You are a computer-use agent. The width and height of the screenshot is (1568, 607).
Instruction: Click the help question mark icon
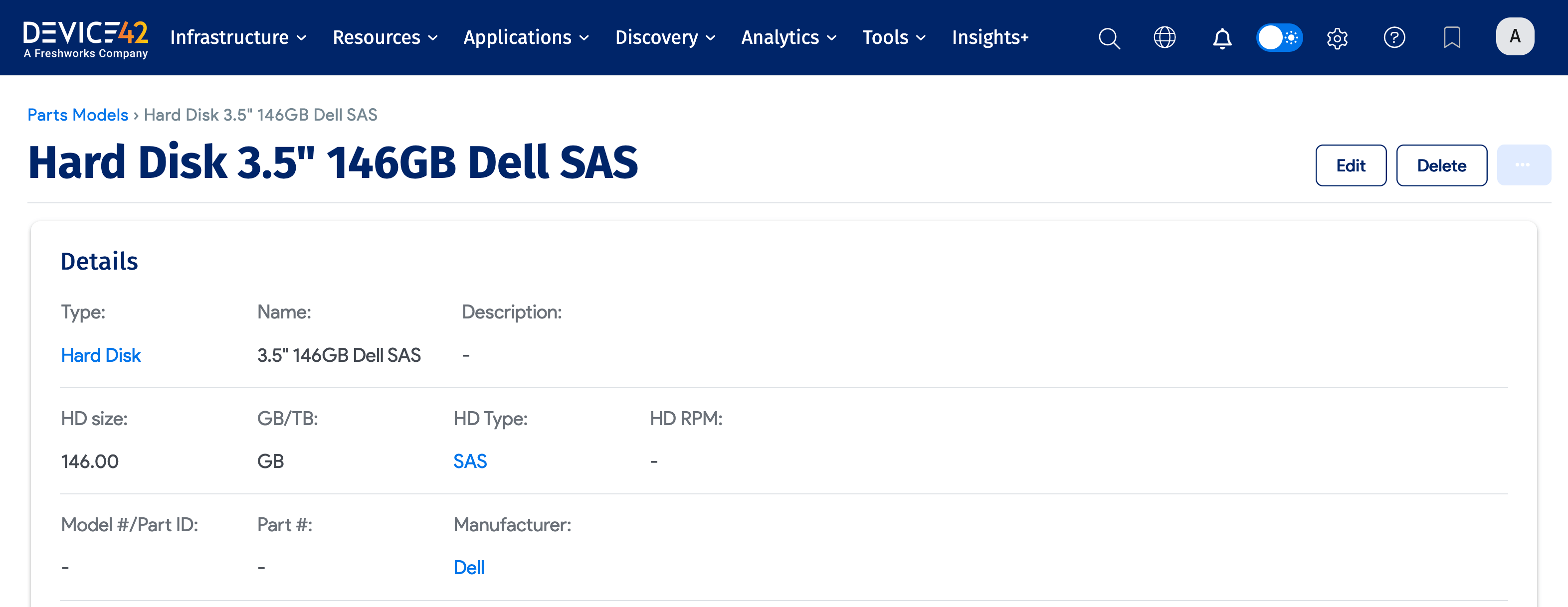coord(1394,38)
